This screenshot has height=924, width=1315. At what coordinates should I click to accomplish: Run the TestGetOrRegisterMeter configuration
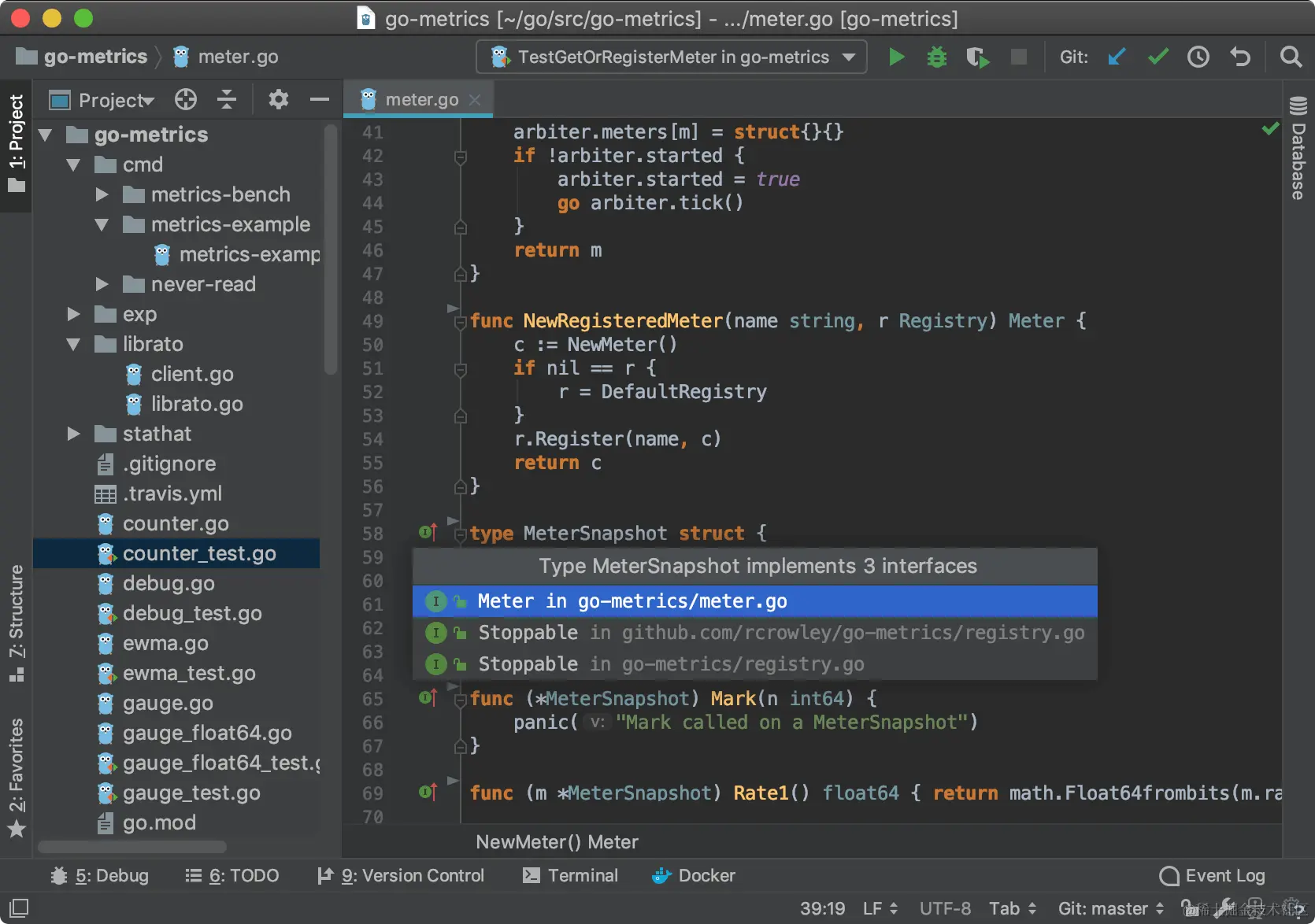(x=896, y=57)
